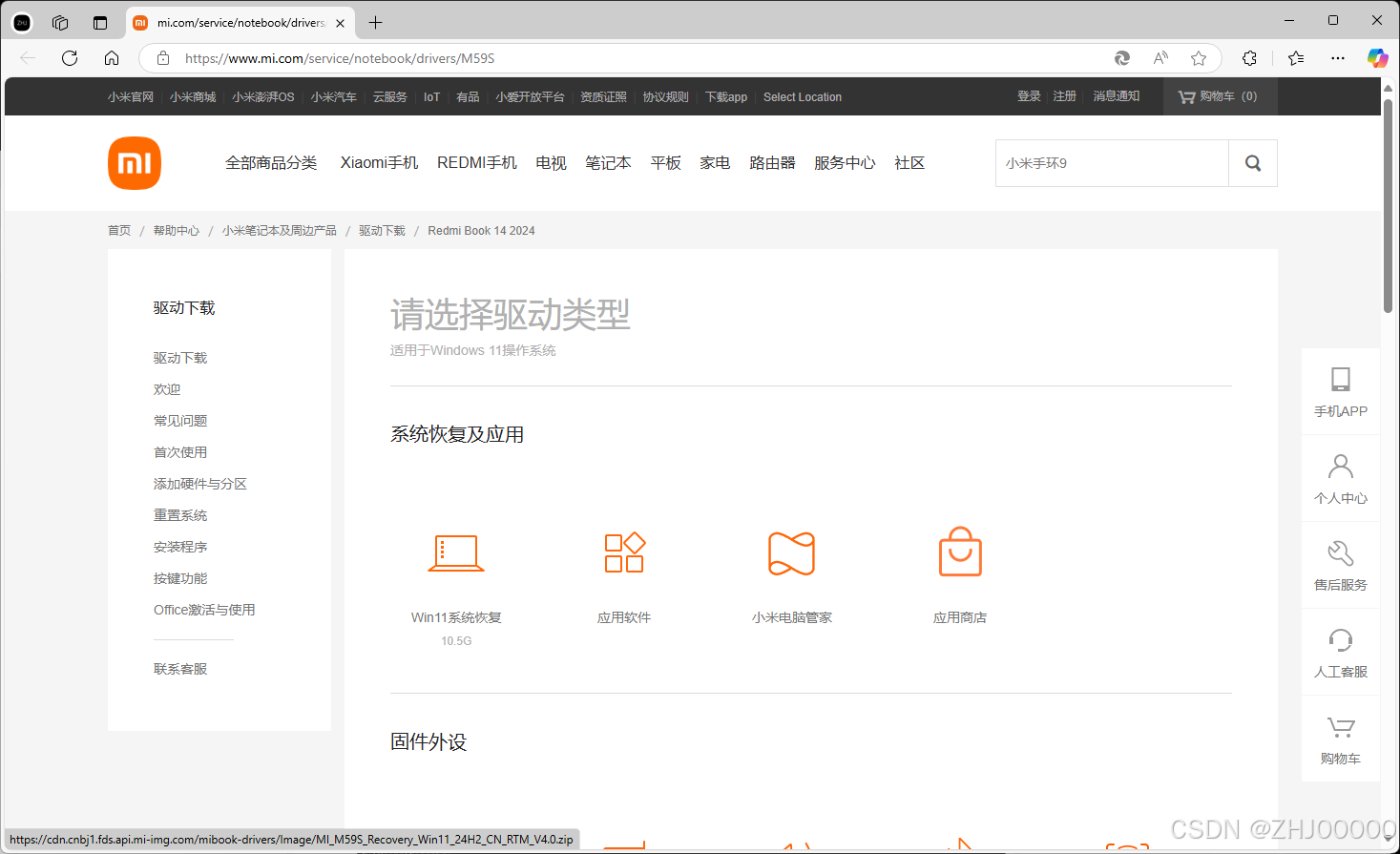This screenshot has width=1400, height=854.
Task: Close the mi.com drivers tab
Action: click(x=340, y=23)
